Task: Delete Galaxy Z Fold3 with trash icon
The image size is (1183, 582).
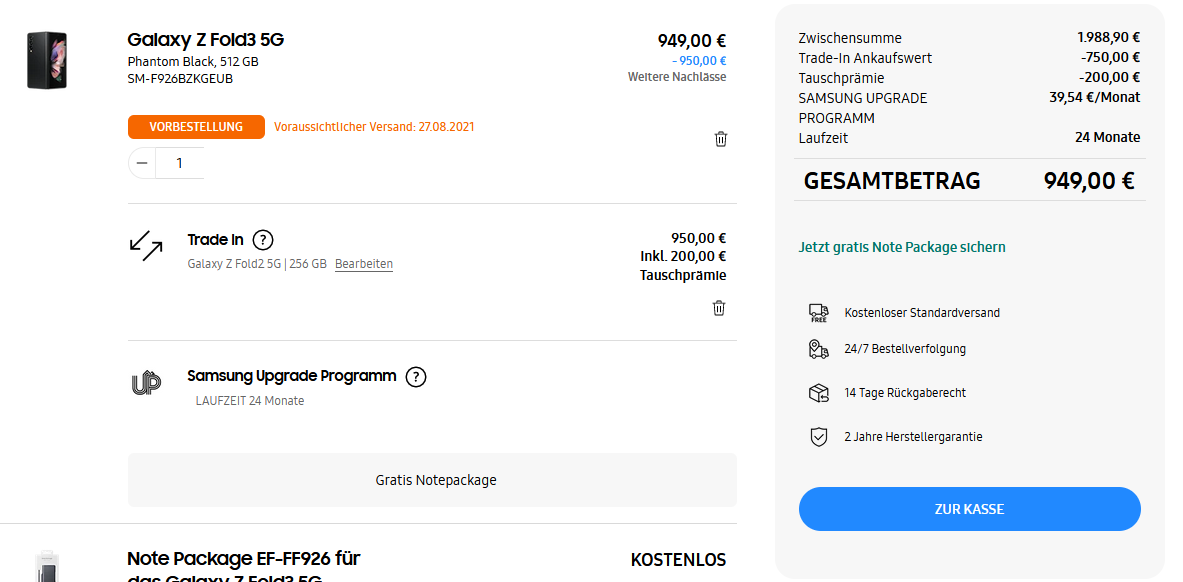Action: (721, 139)
